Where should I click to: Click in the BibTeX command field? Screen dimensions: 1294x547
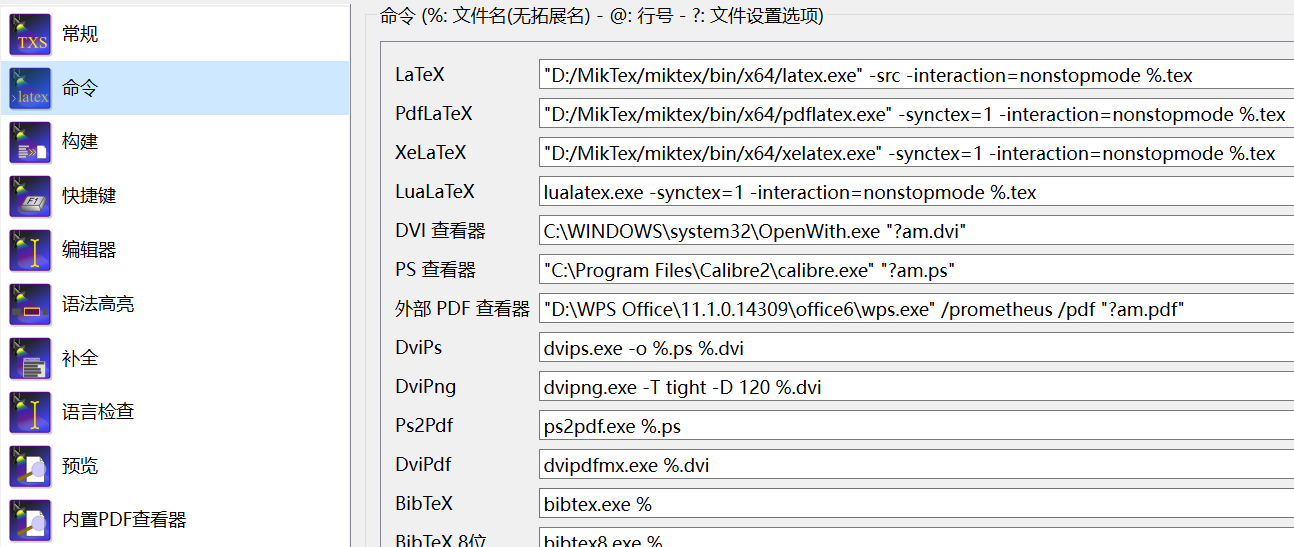pos(916,504)
